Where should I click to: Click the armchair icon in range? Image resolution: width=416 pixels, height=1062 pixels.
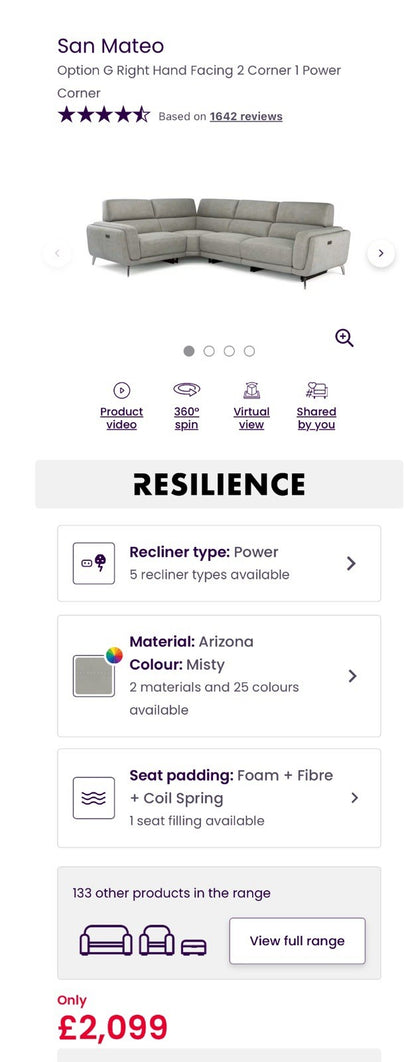pyautogui.click(x=157, y=941)
